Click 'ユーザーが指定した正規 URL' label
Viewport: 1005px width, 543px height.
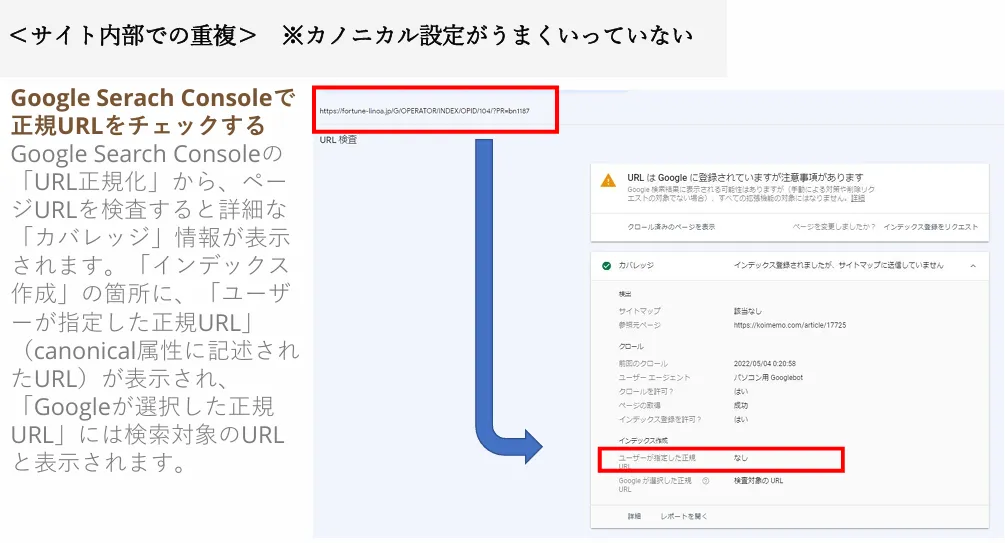[x=656, y=462]
